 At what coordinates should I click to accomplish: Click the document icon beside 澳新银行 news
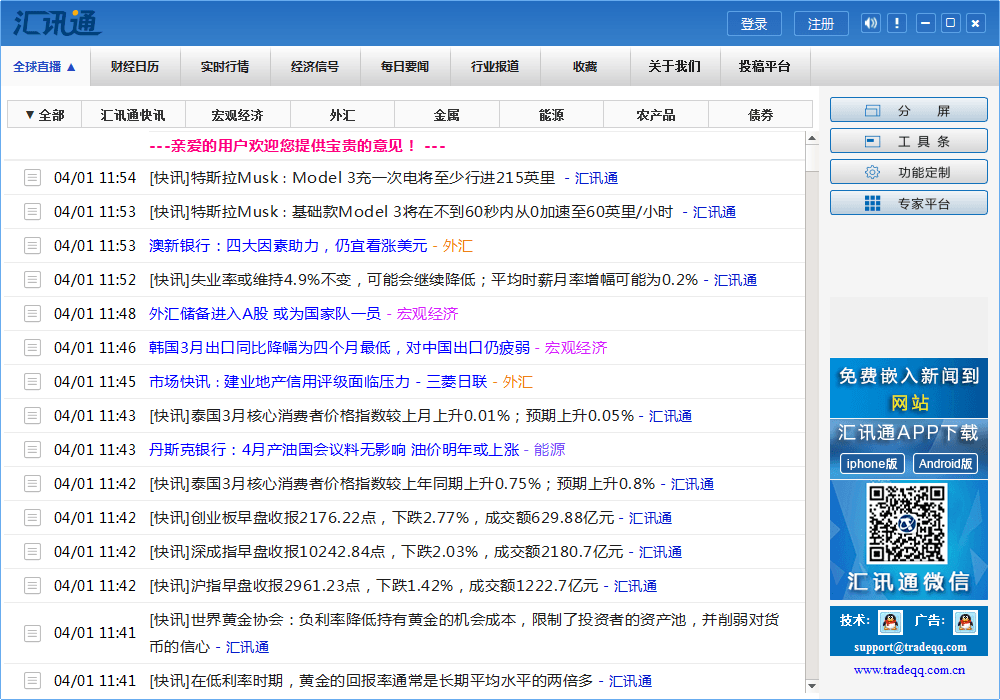point(33,245)
